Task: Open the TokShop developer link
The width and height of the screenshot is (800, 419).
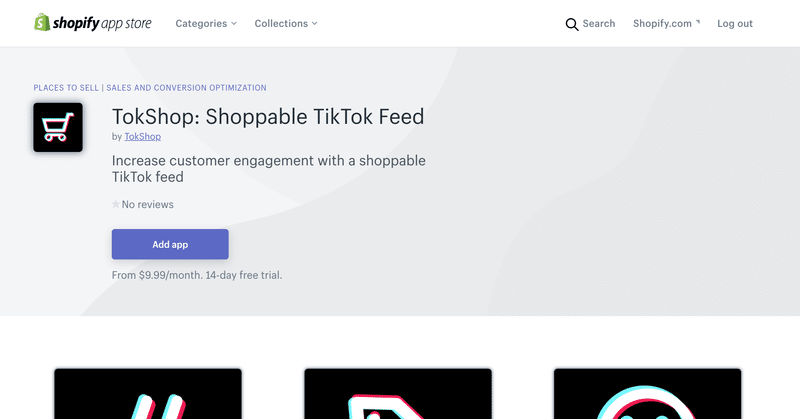Action: 142,136
